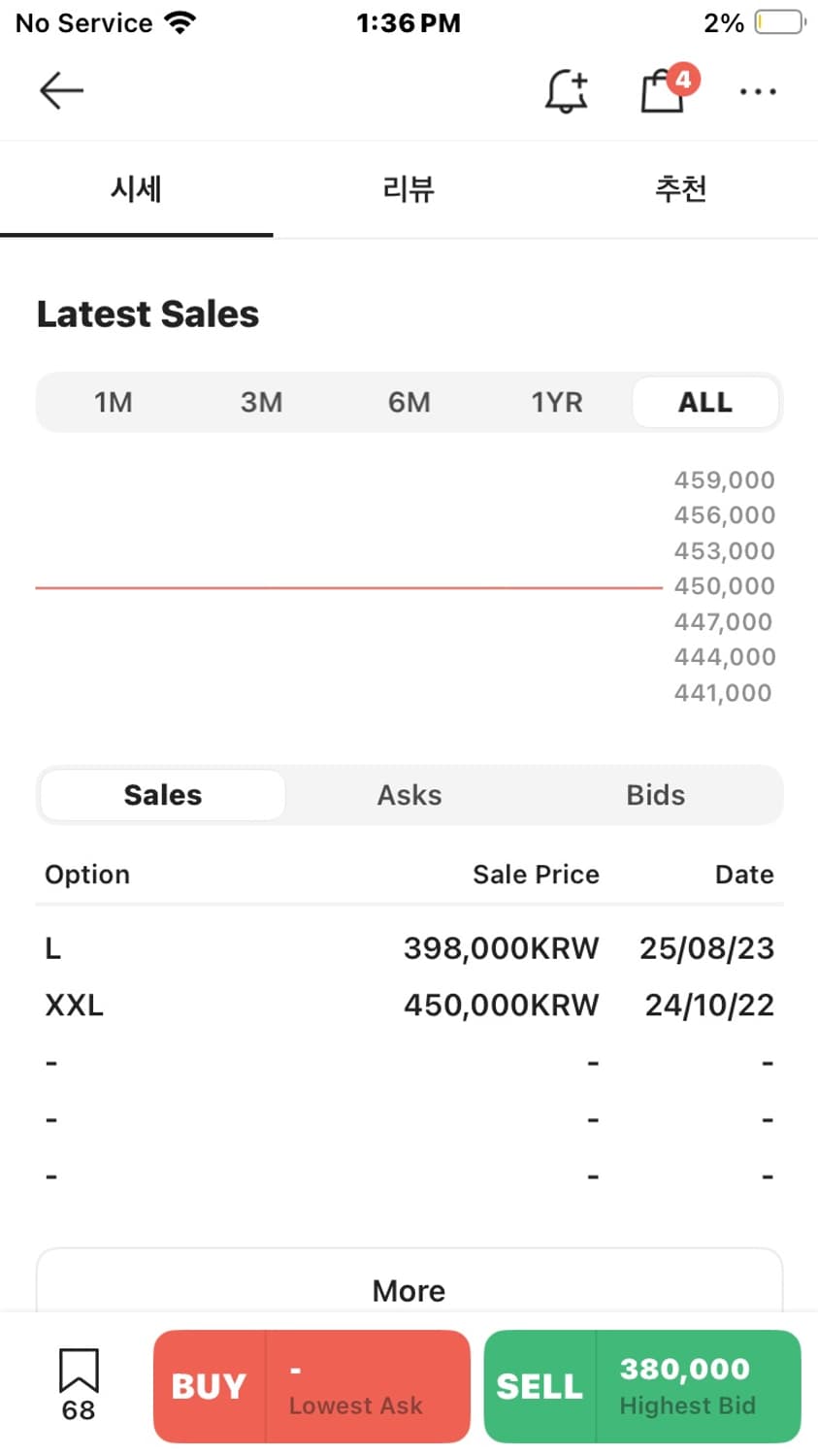Select the 1YR time range

click(x=557, y=402)
